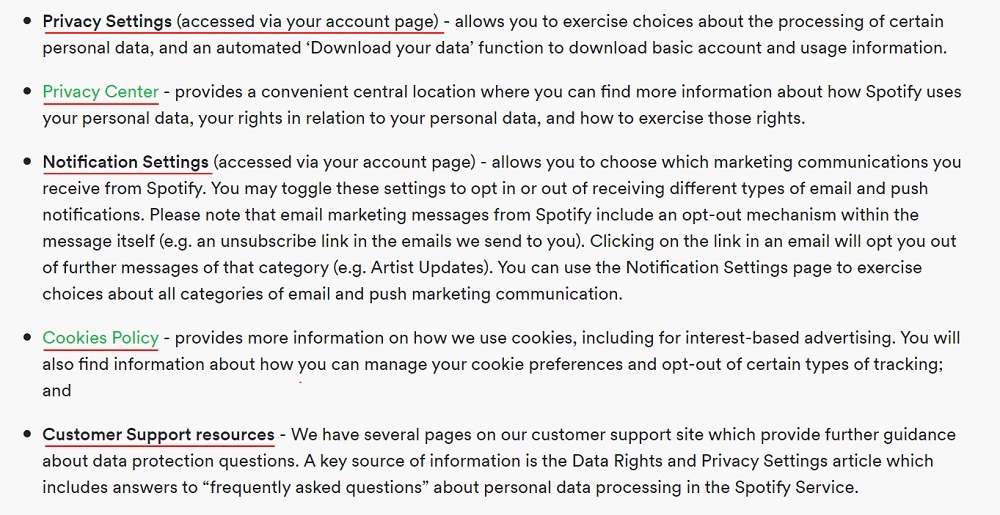Open the green Privacy Center link

(101, 92)
